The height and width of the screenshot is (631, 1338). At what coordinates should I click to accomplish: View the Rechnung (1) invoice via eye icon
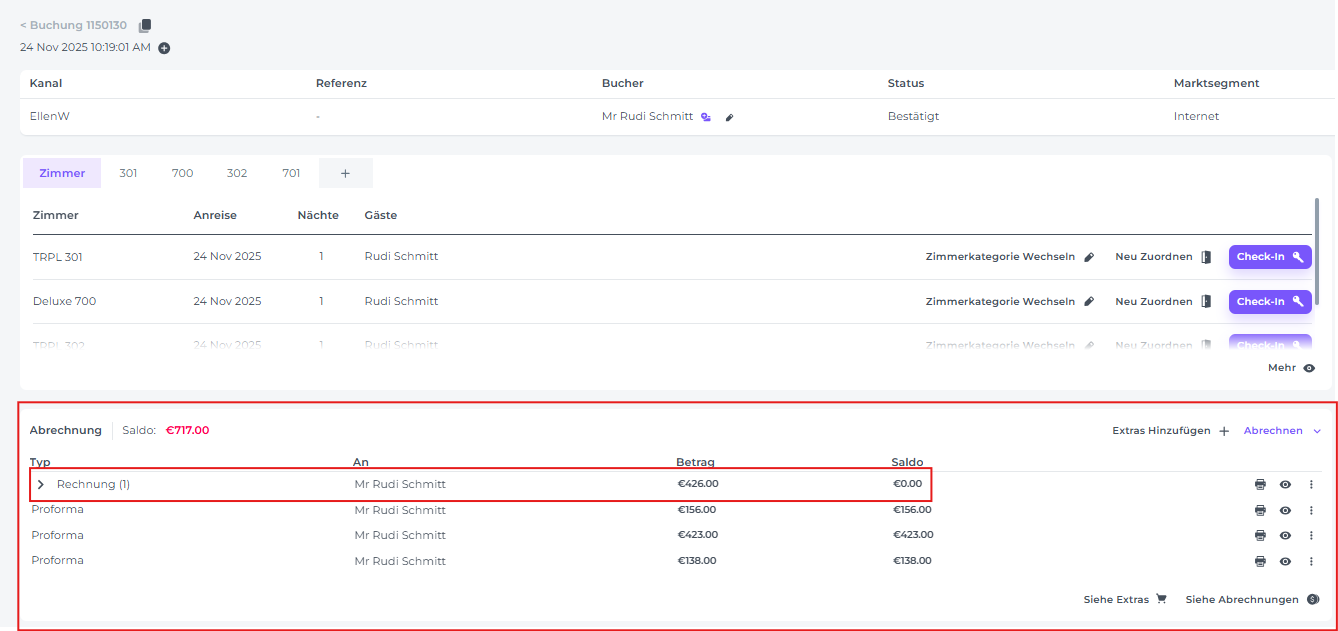(1285, 485)
